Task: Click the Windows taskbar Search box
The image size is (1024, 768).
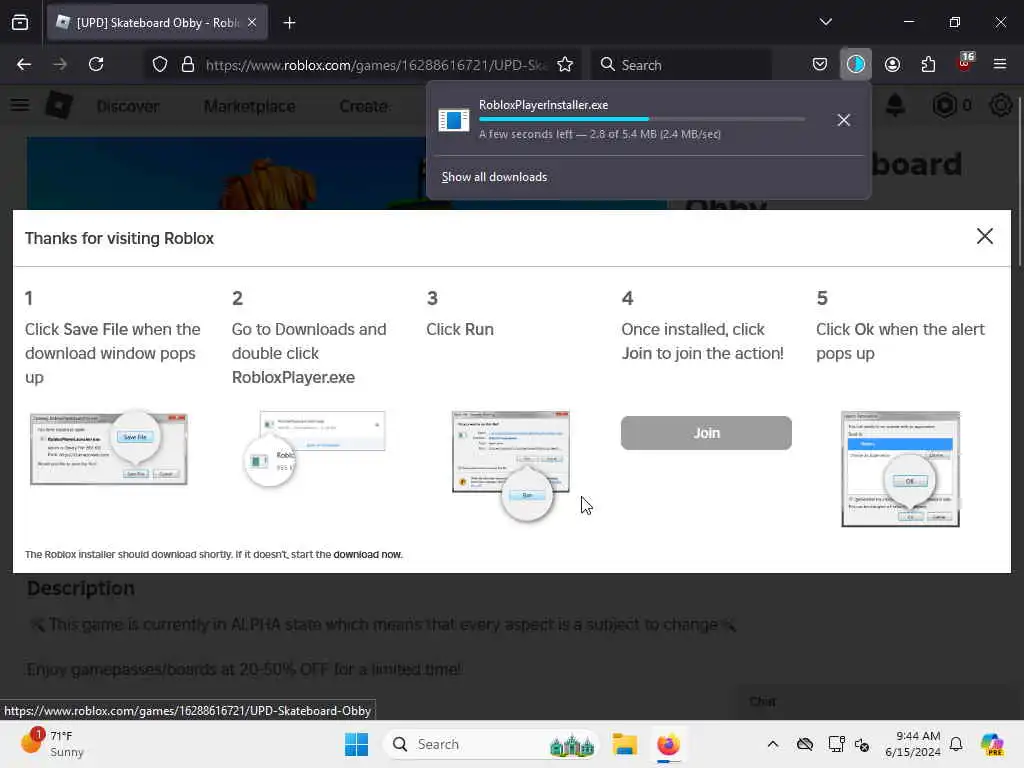Action: (x=491, y=744)
